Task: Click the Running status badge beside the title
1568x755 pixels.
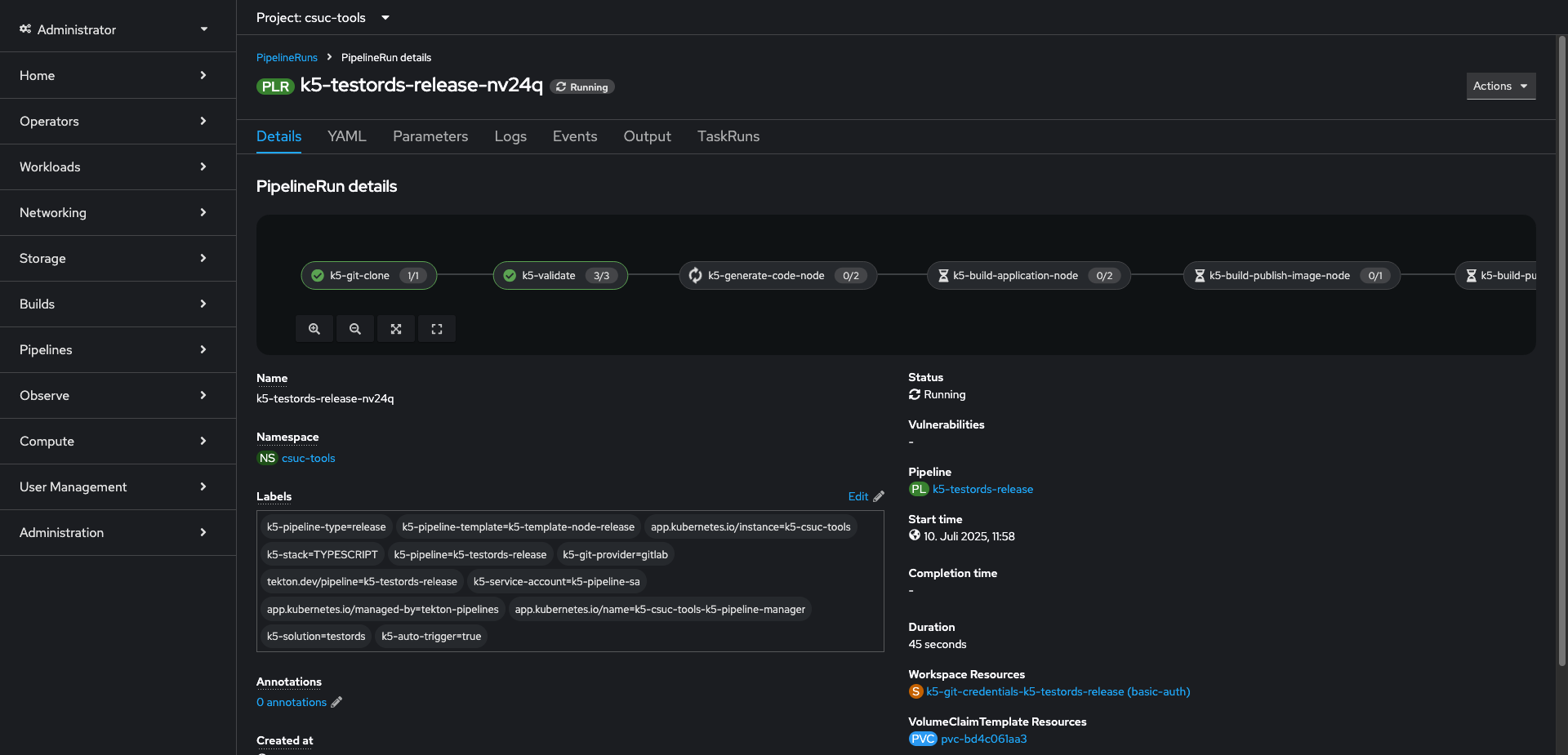Action: click(x=581, y=87)
